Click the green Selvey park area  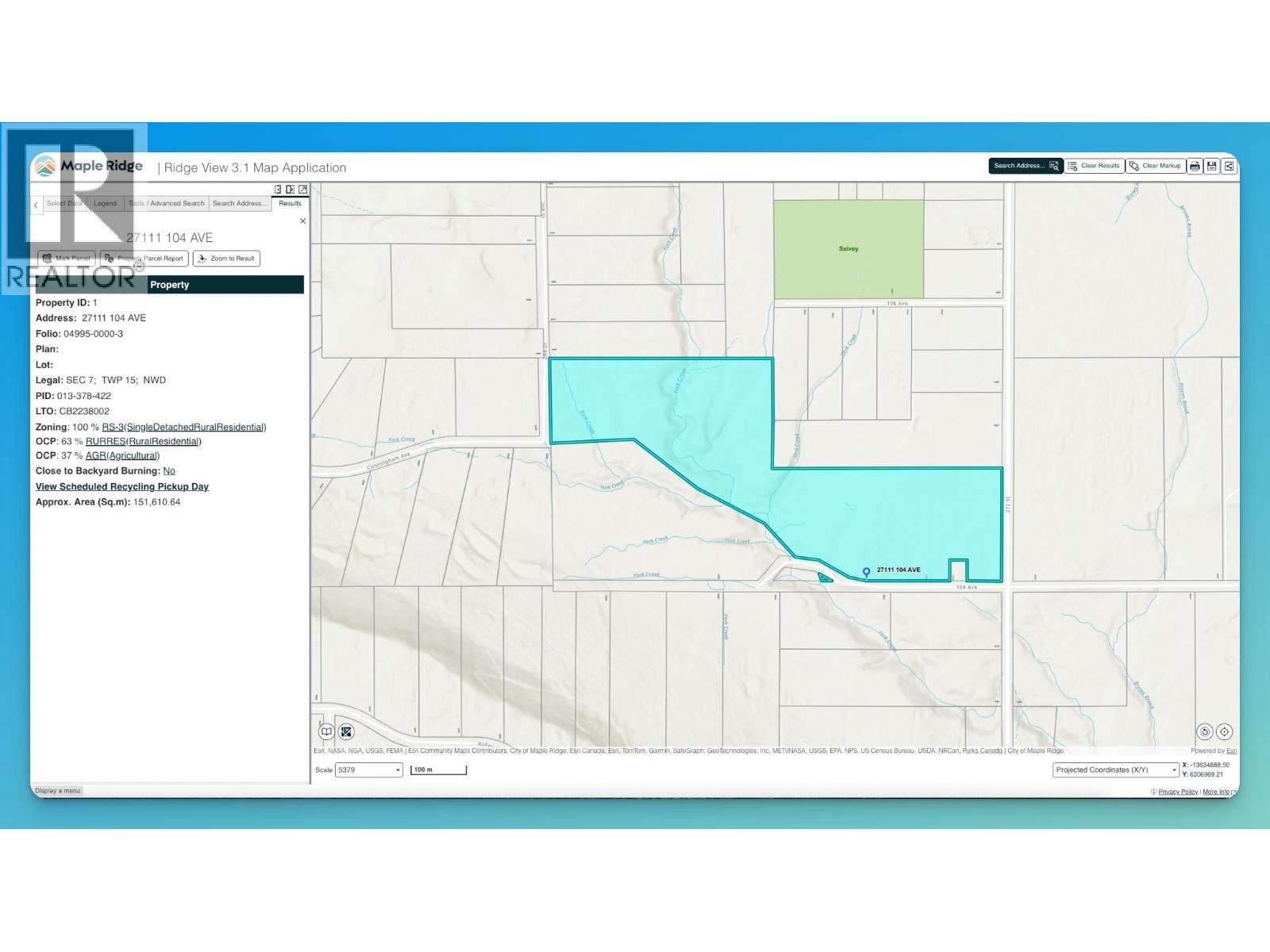tap(849, 249)
